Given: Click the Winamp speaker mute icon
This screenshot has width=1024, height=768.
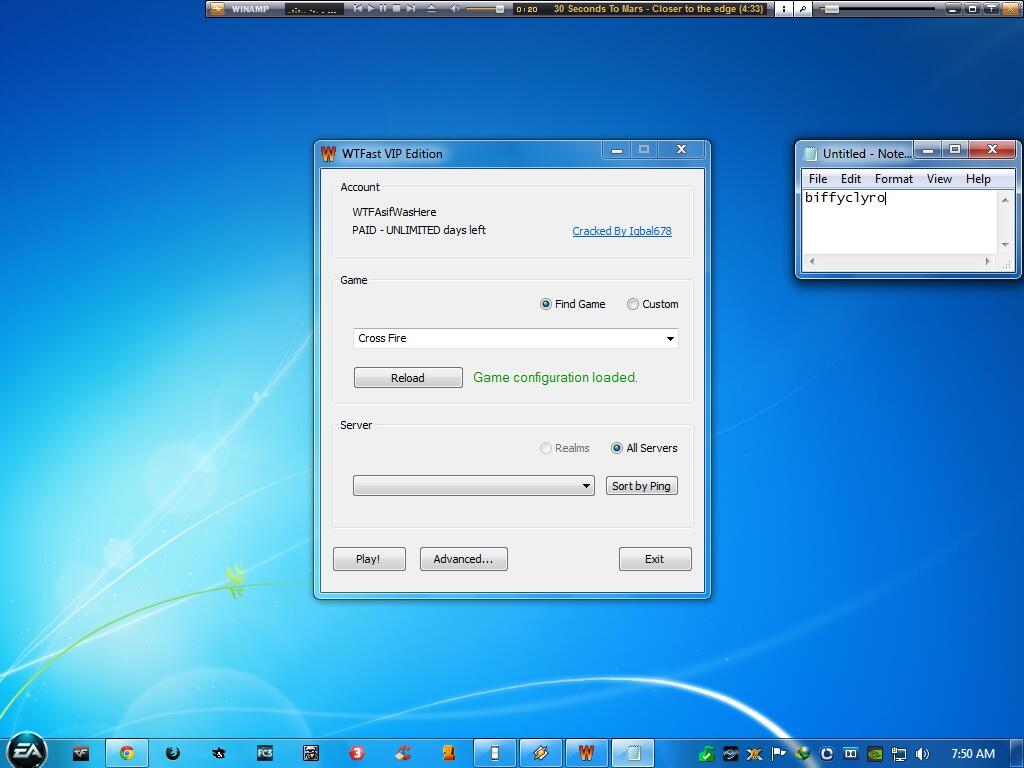Looking at the screenshot, I should 455,8.
